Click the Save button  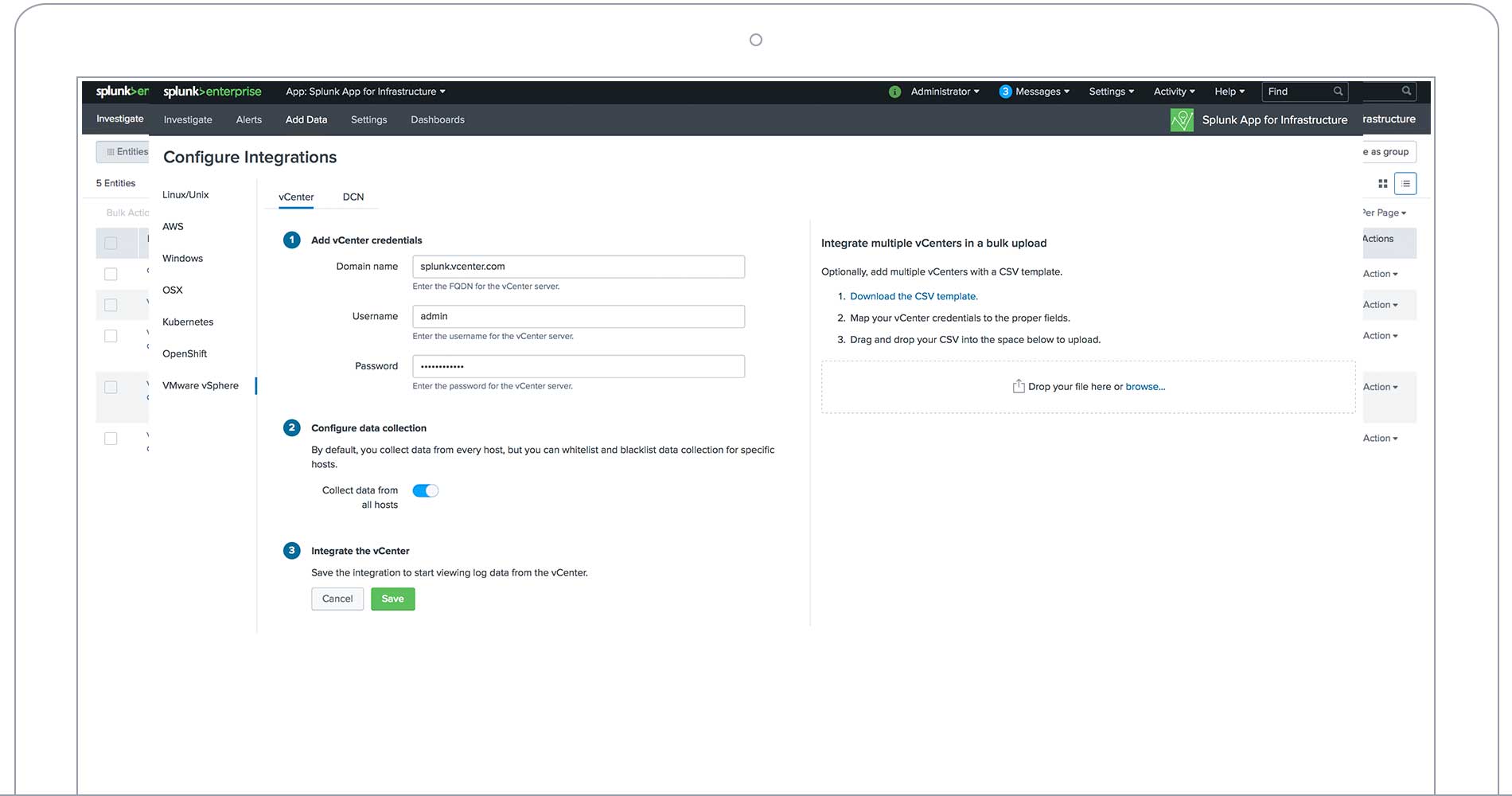392,599
